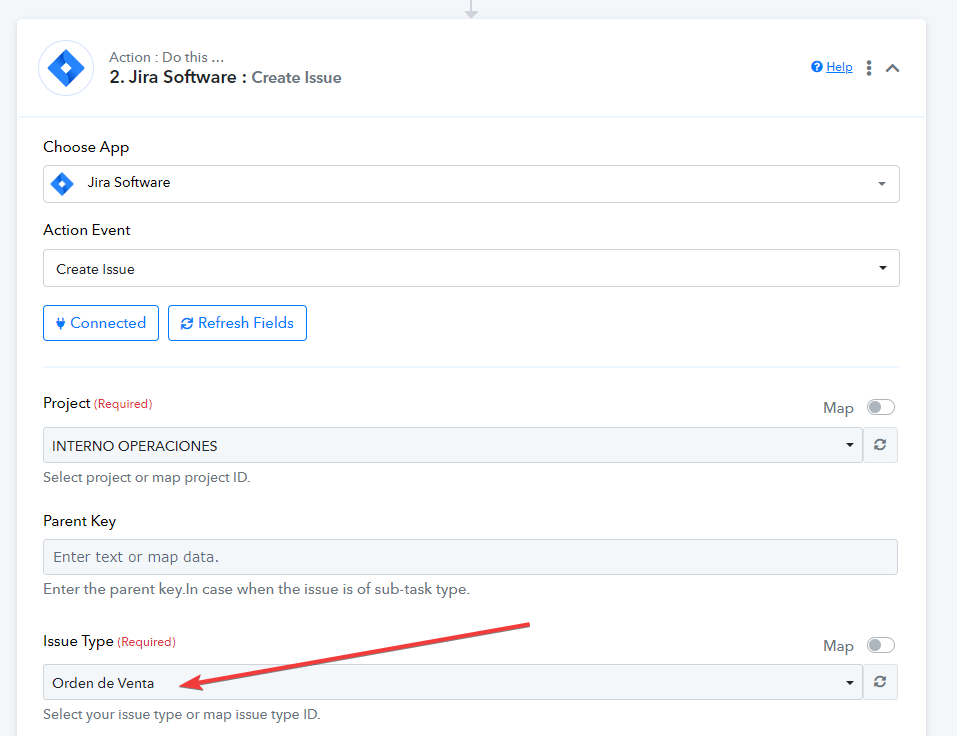This screenshot has width=957, height=736.
Task: Open the Action Event dropdown
Action: [471, 268]
